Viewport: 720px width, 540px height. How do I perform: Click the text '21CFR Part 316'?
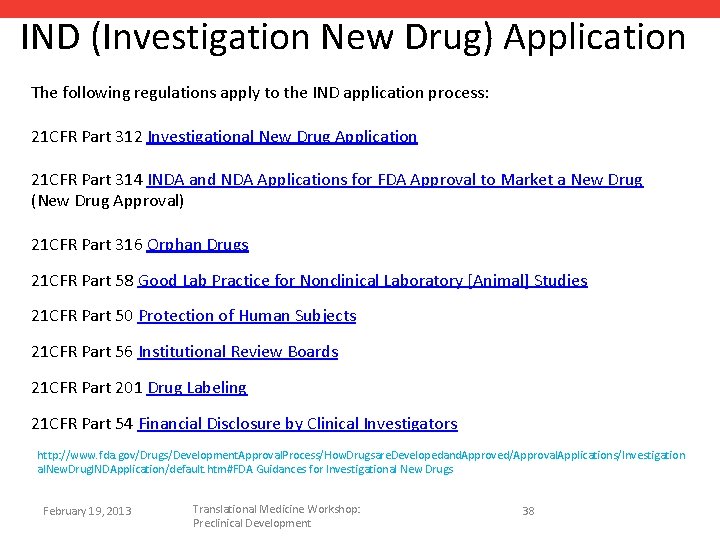[87, 245]
